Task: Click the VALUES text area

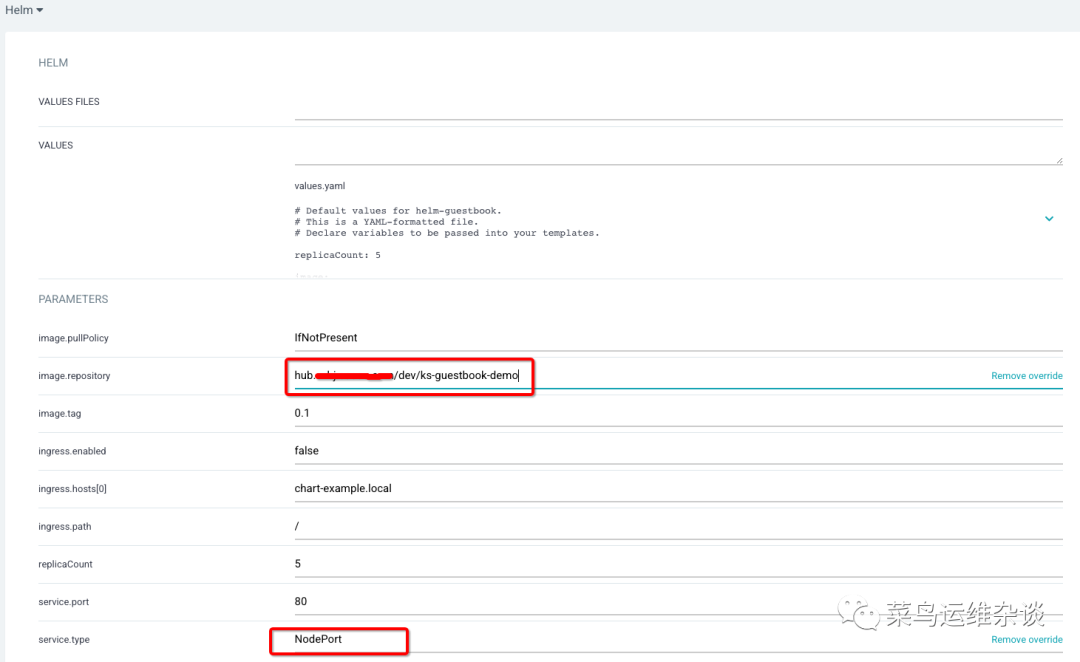Action: coord(678,150)
